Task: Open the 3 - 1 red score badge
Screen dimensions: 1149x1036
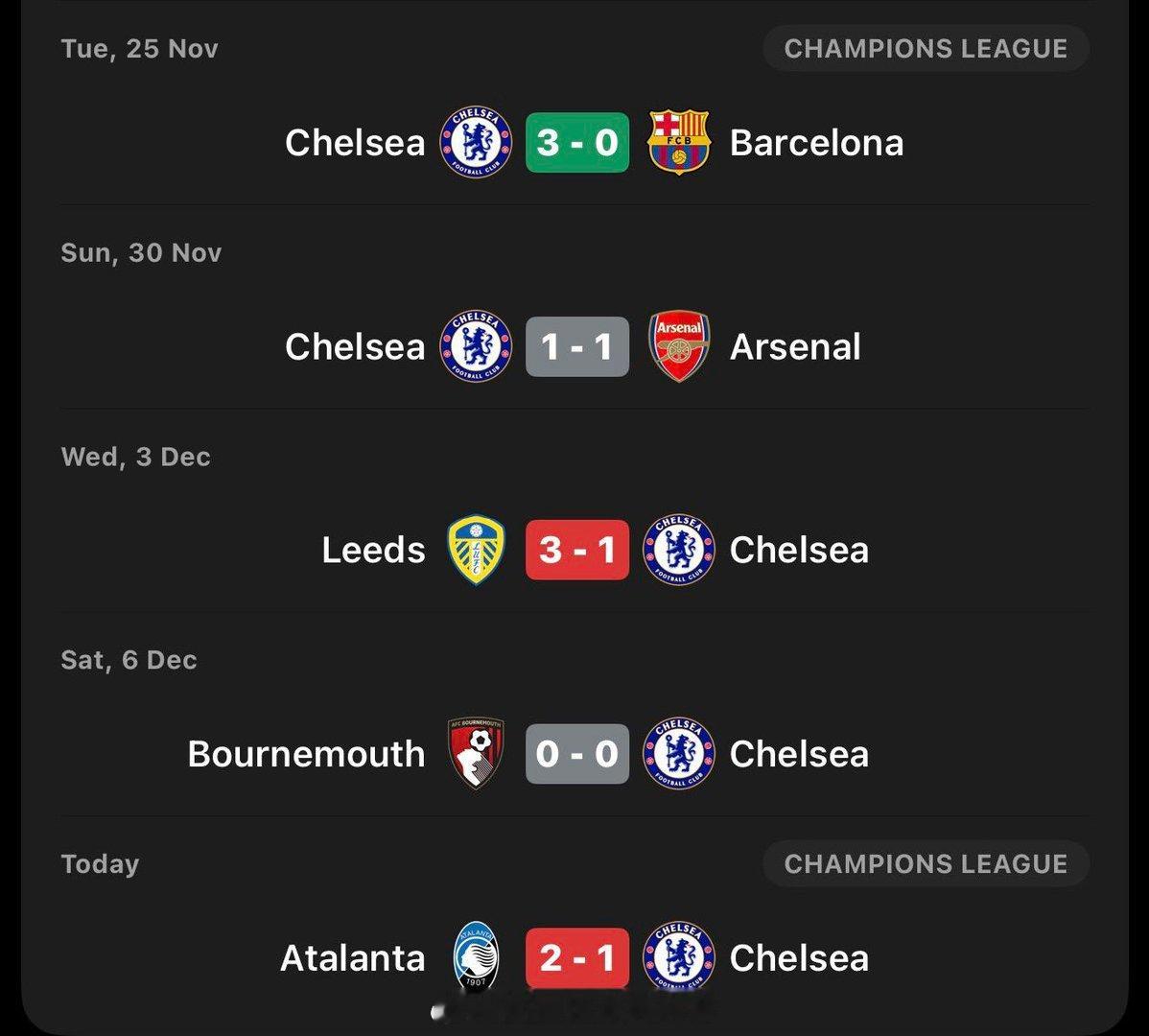Action: click(576, 551)
